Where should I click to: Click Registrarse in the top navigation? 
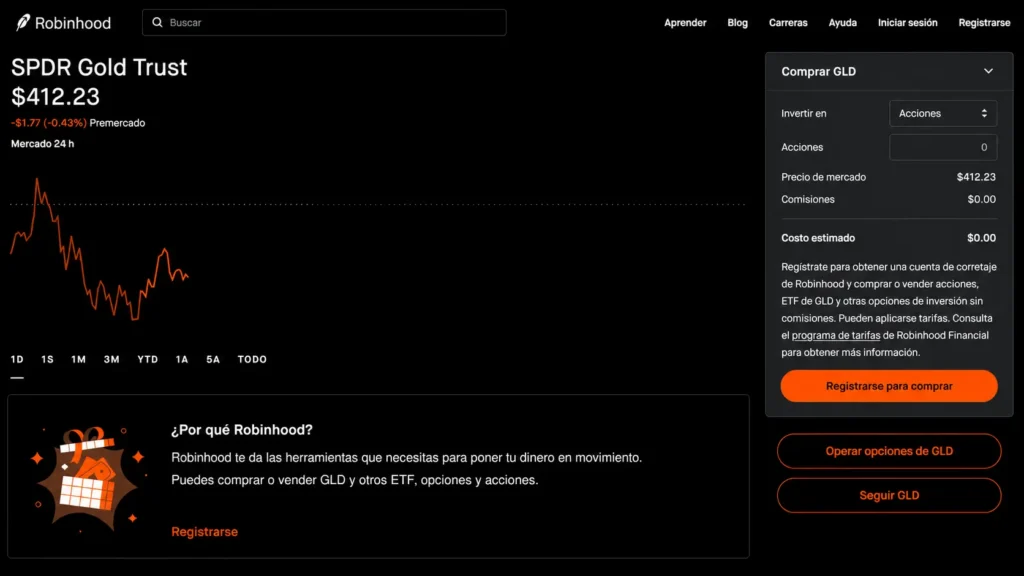pyautogui.click(x=984, y=23)
